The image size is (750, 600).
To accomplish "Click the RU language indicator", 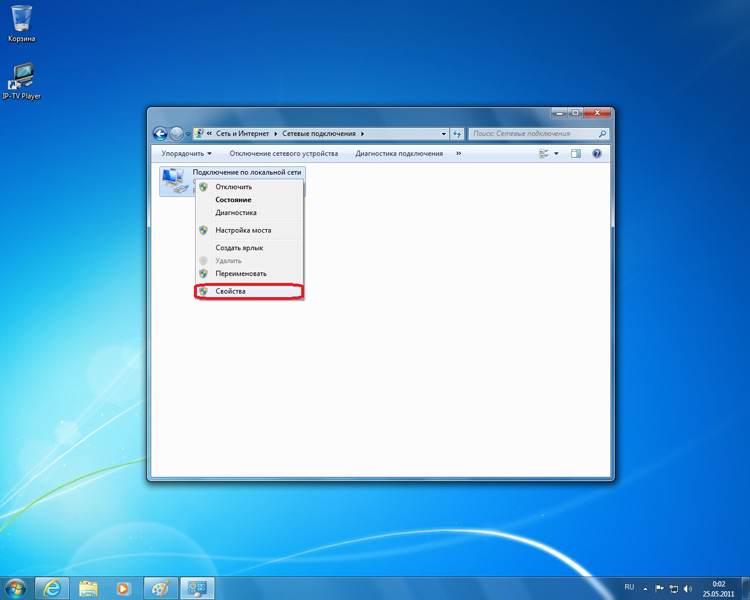I will [629, 587].
